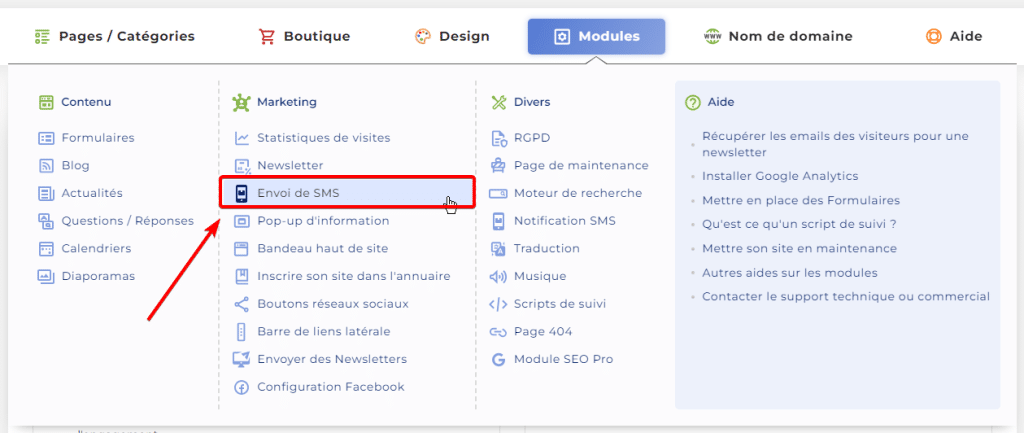Screen dimensions: 1024x433
Task: Click the Boutons réseaux sociaux share icon
Action: pyautogui.click(x=241, y=304)
